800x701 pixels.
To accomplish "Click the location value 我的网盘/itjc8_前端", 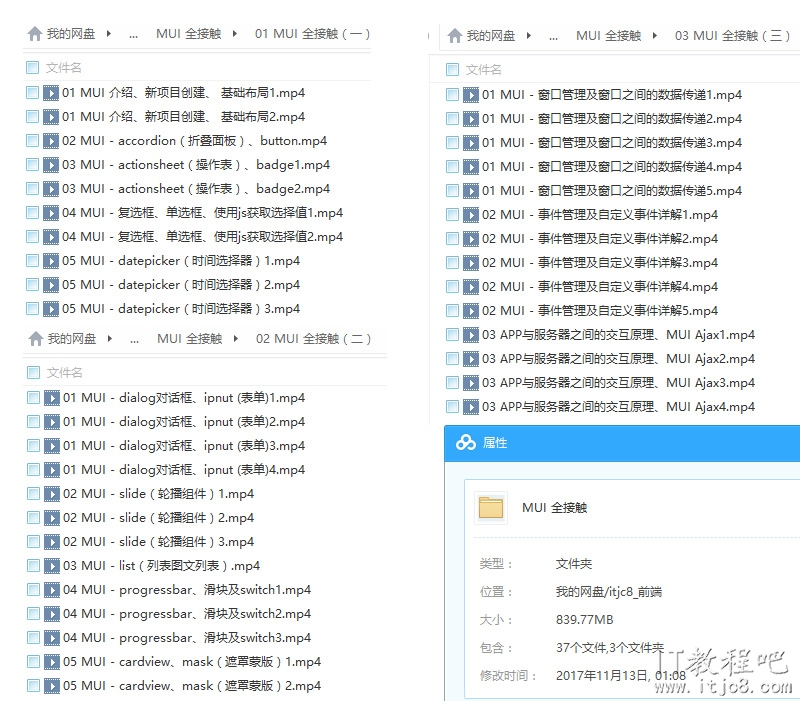I will (609, 592).
